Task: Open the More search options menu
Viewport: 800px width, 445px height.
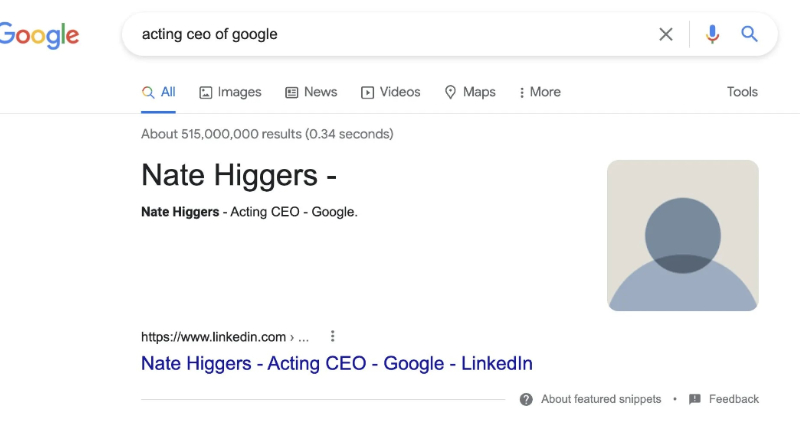Action: [x=540, y=92]
